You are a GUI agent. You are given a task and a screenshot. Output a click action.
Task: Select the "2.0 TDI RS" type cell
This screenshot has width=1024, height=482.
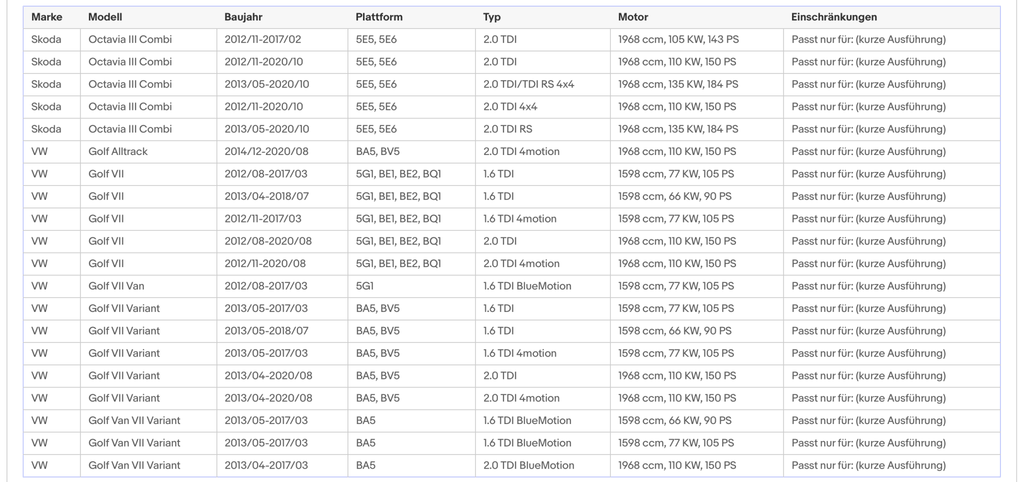pyautogui.click(x=507, y=129)
